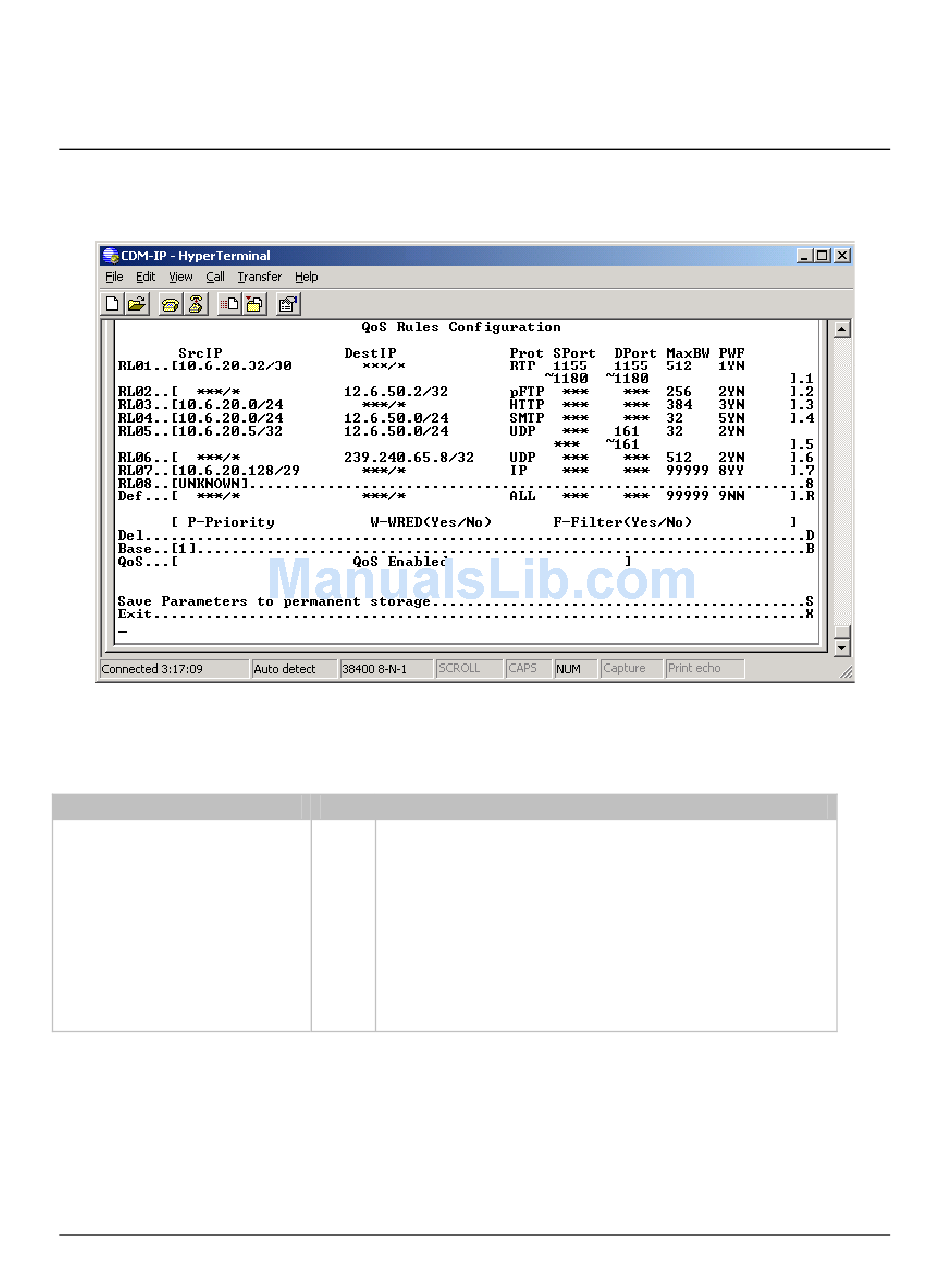The width and height of the screenshot is (950, 1267).
Task: Click the Print echo status indicator
Action: (x=705, y=669)
